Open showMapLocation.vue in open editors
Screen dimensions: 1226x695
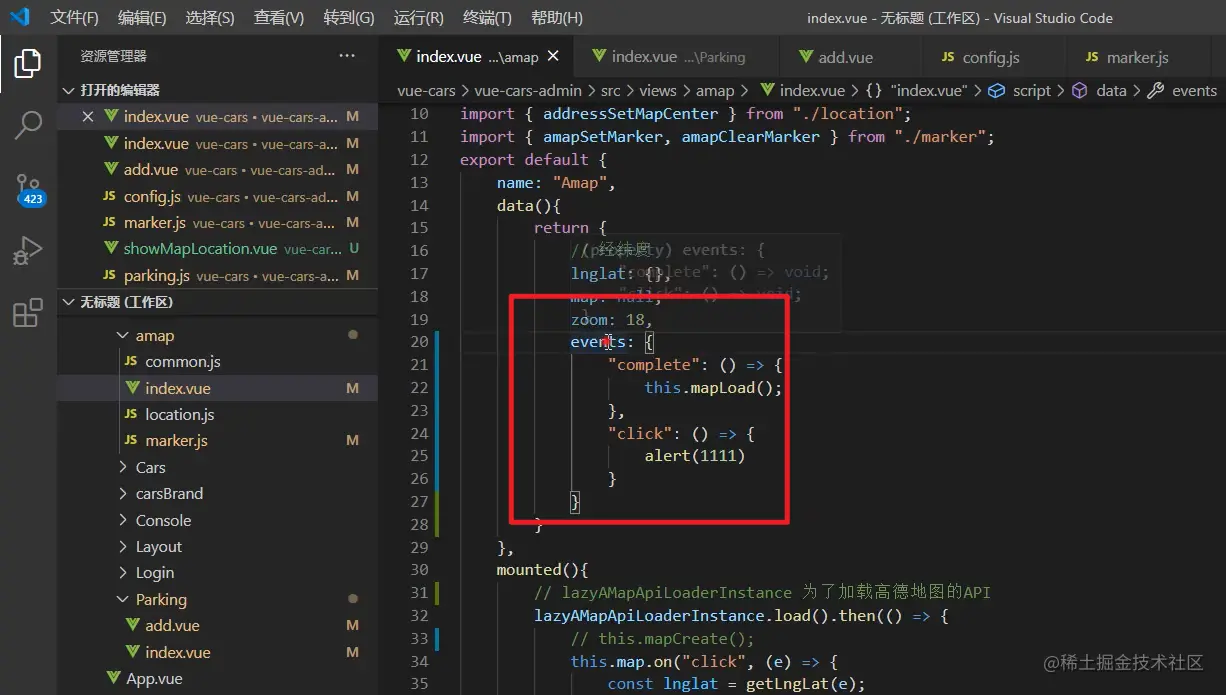pyautogui.click(x=218, y=249)
